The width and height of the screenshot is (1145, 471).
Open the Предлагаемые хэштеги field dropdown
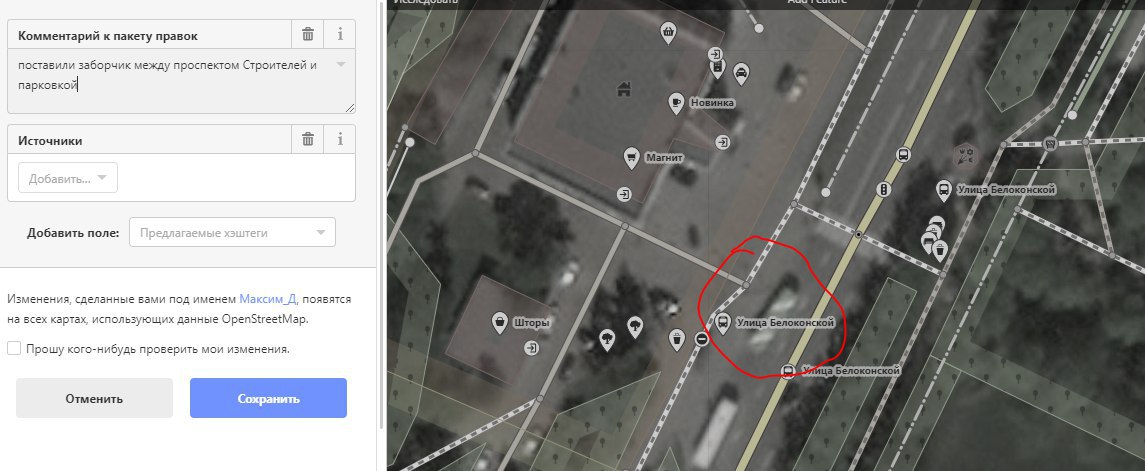(232, 233)
